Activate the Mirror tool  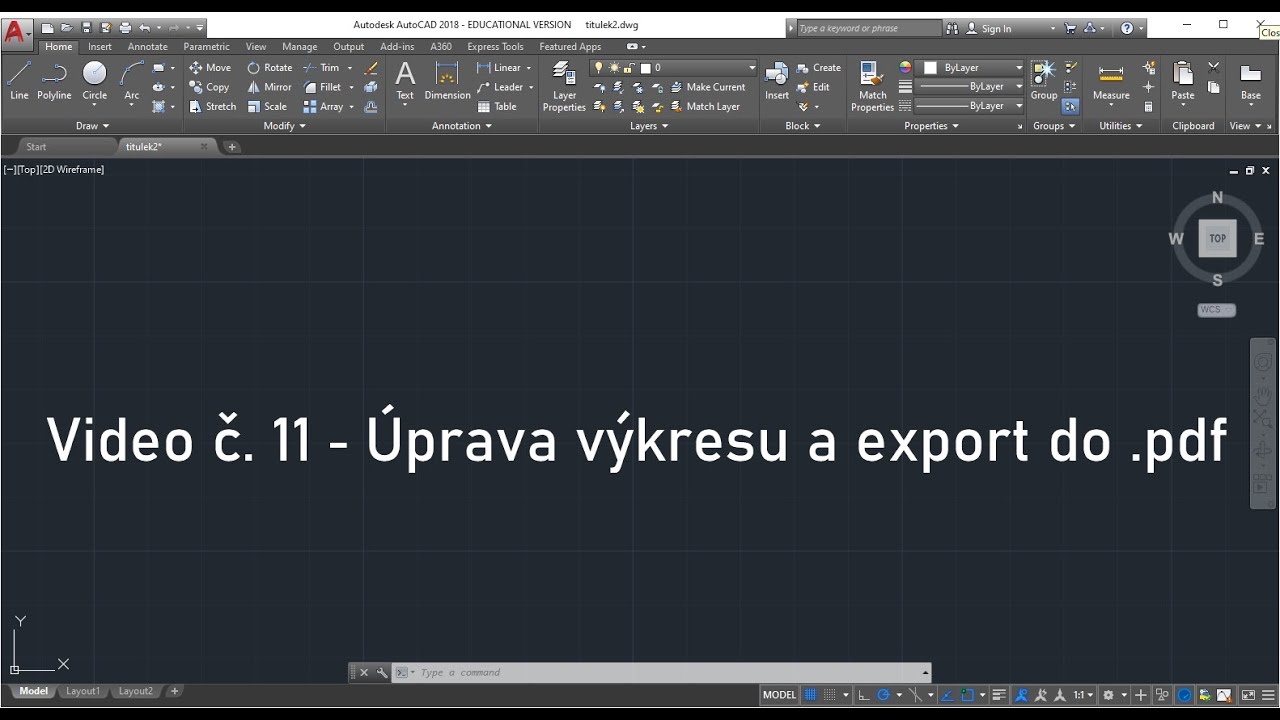[270, 87]
